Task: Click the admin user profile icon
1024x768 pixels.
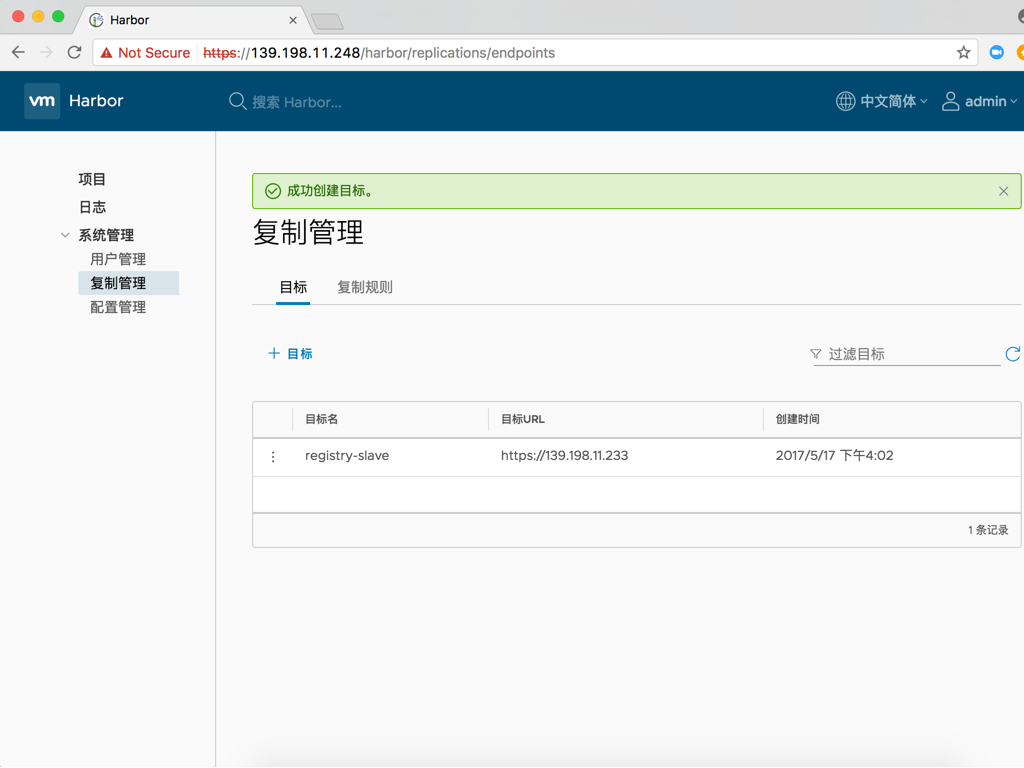Action: 950,101
